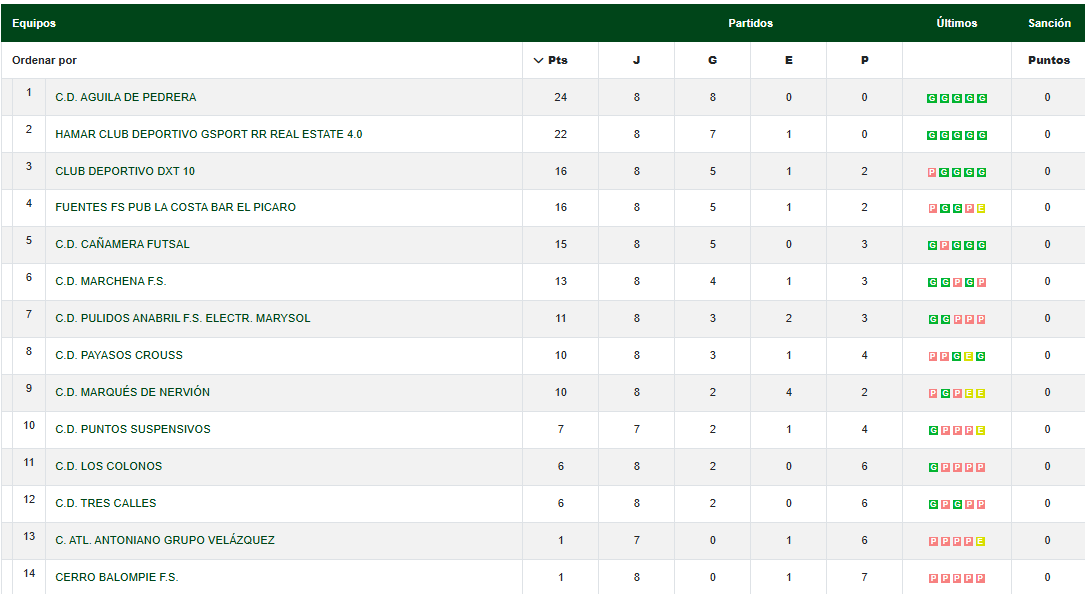
Task: Click the green G badge in C.D. Los Colonos row
Action: [x=932, y=468]
